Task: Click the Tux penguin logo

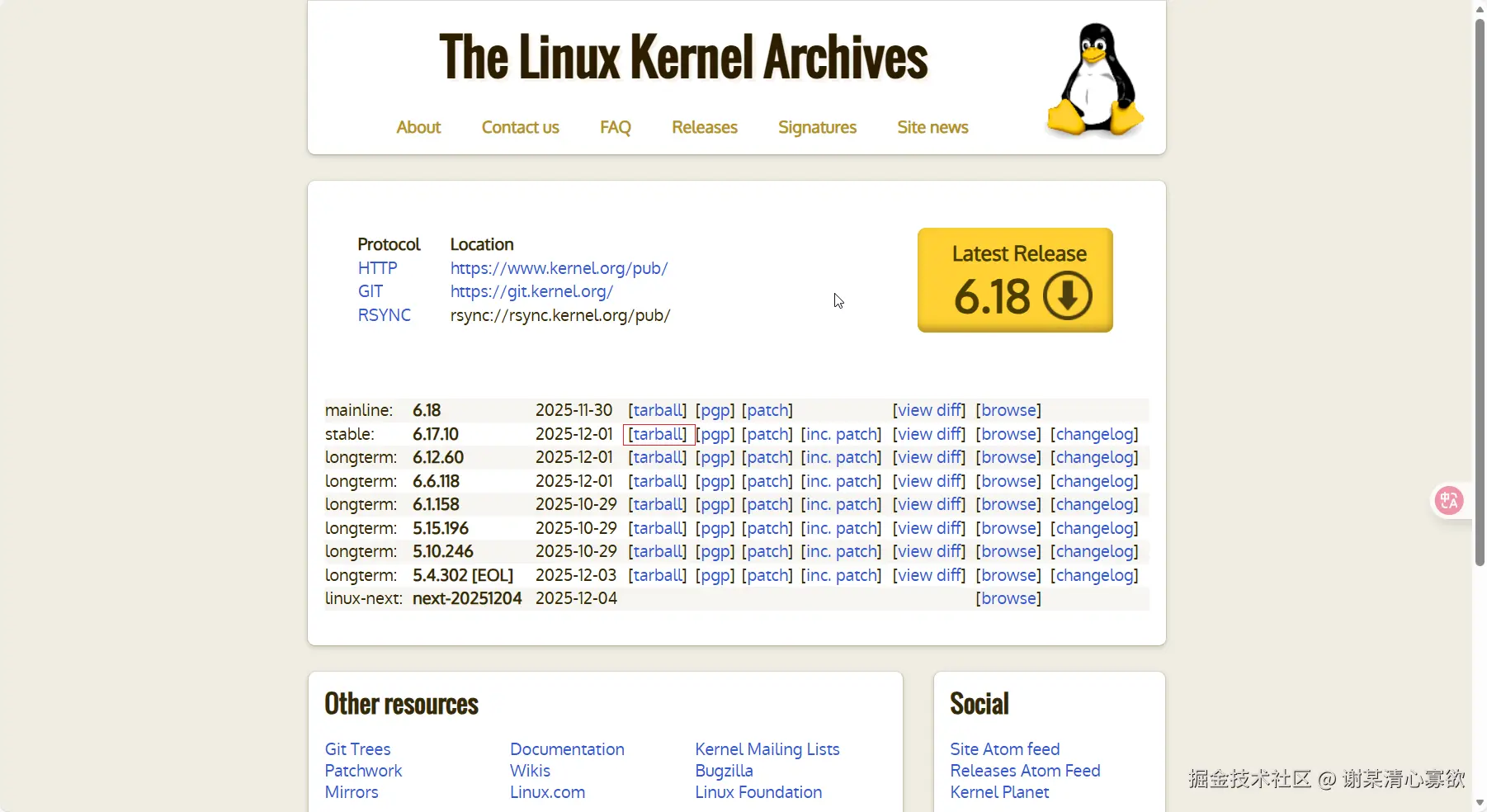Action: click(1095, 79)
